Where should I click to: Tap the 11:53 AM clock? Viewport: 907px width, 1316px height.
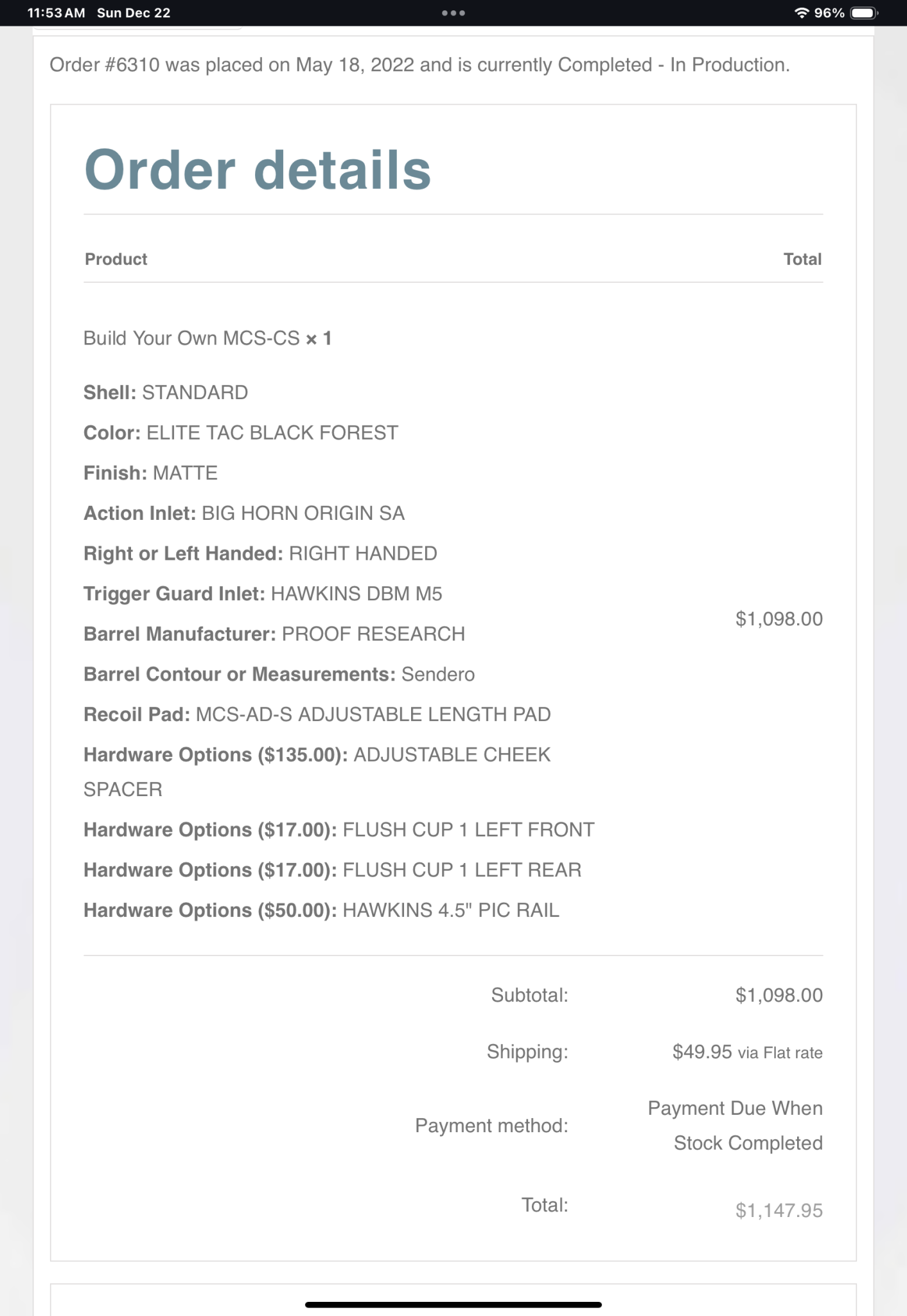click(x=56, y=13)
